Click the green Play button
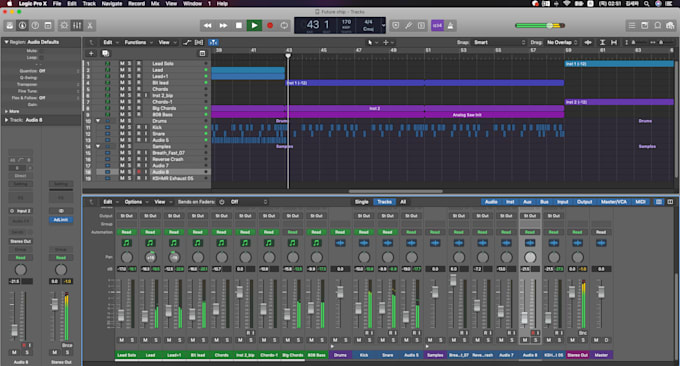 (x=254, y=26)
